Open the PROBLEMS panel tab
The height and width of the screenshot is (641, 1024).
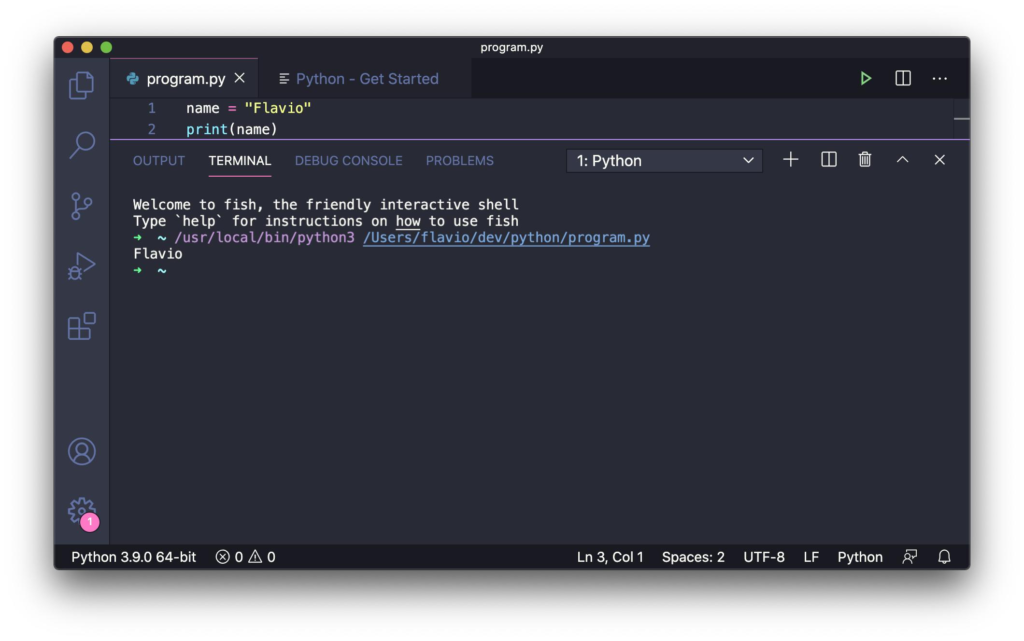(460, 161)
